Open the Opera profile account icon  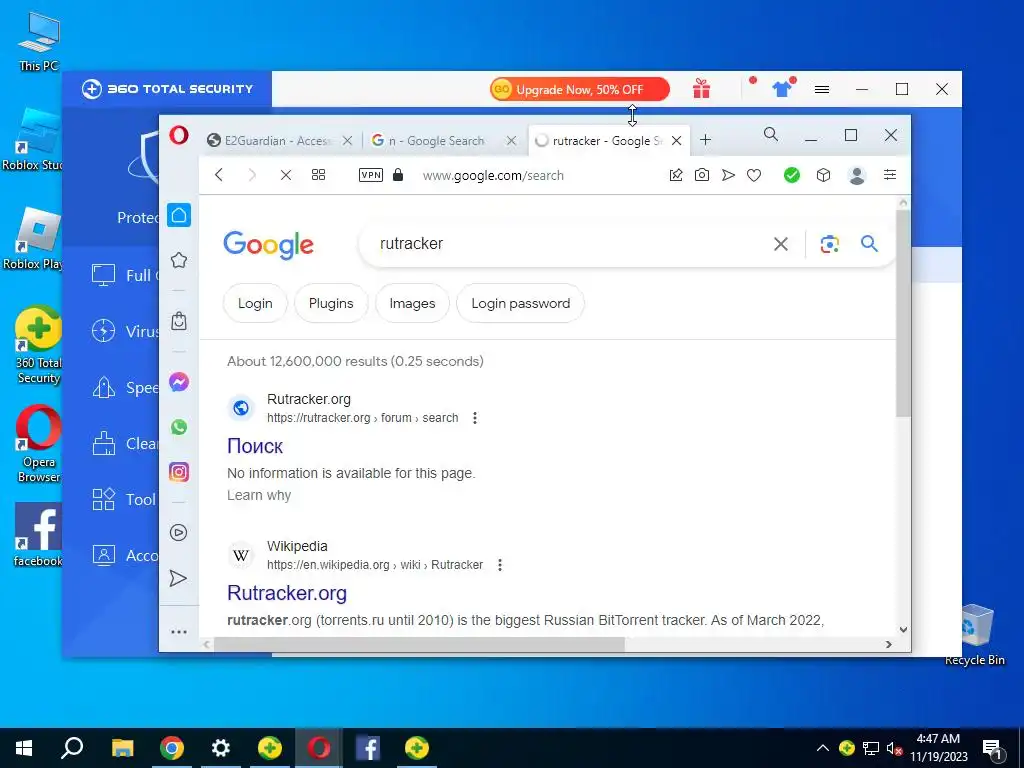click(857, 175)
